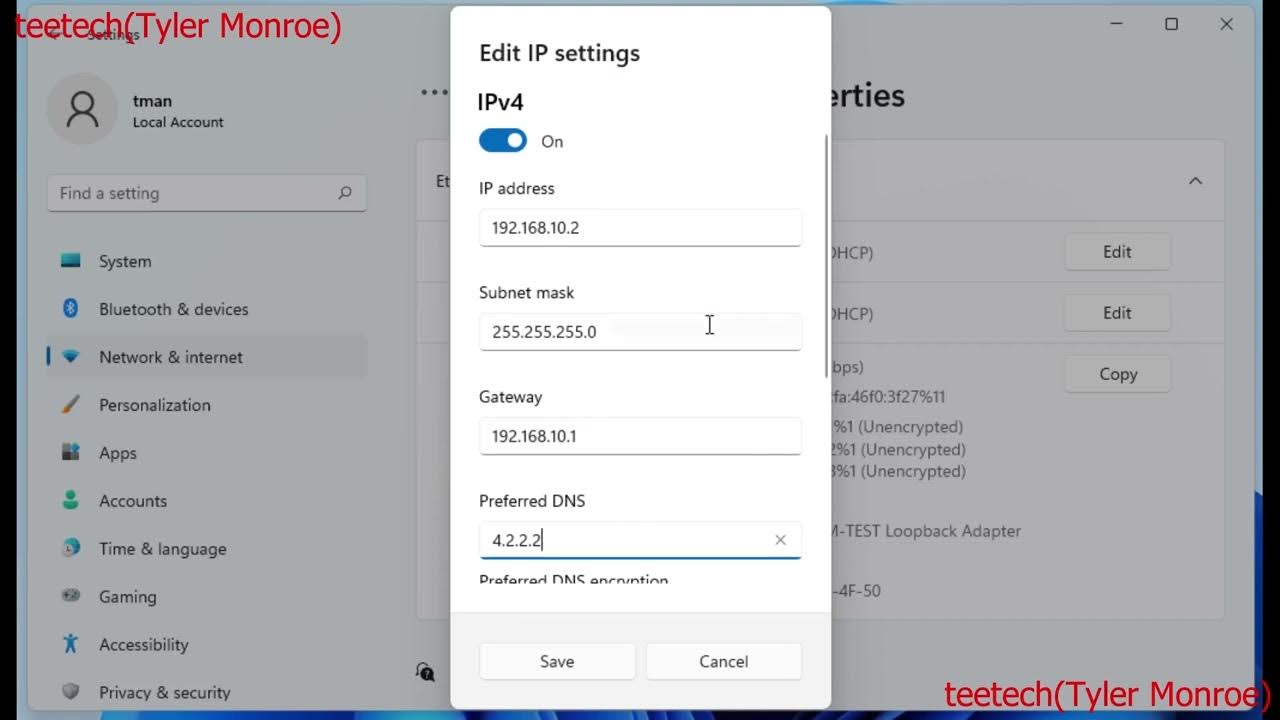1280x720 pixels.
Task: Click the Find a setting search box
Action: tap(206, 193)
